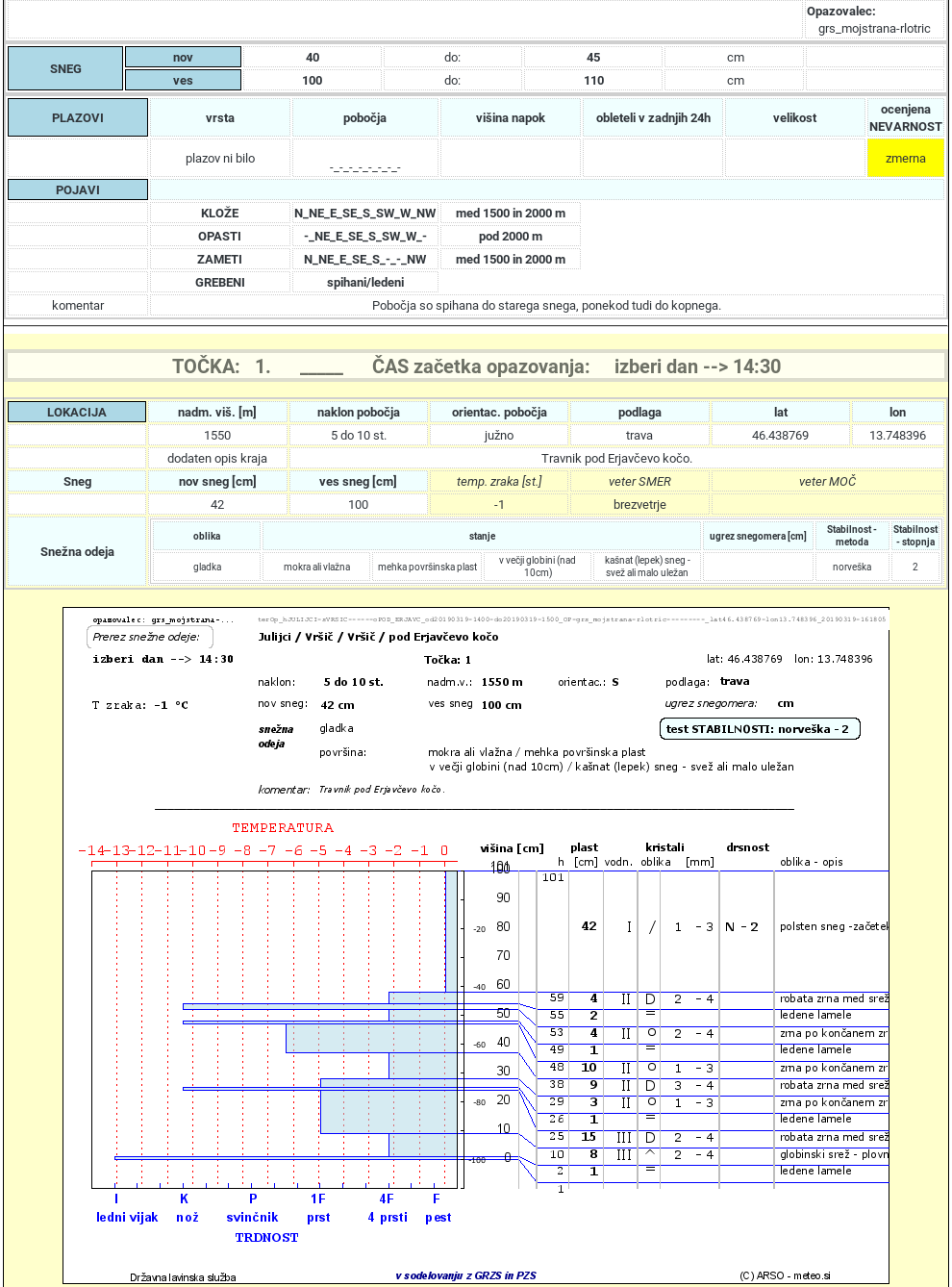Viewport: 952px width, 1287px height.
Task: Select the 'ves sneg [cm]' header
Action: (359, 481)
